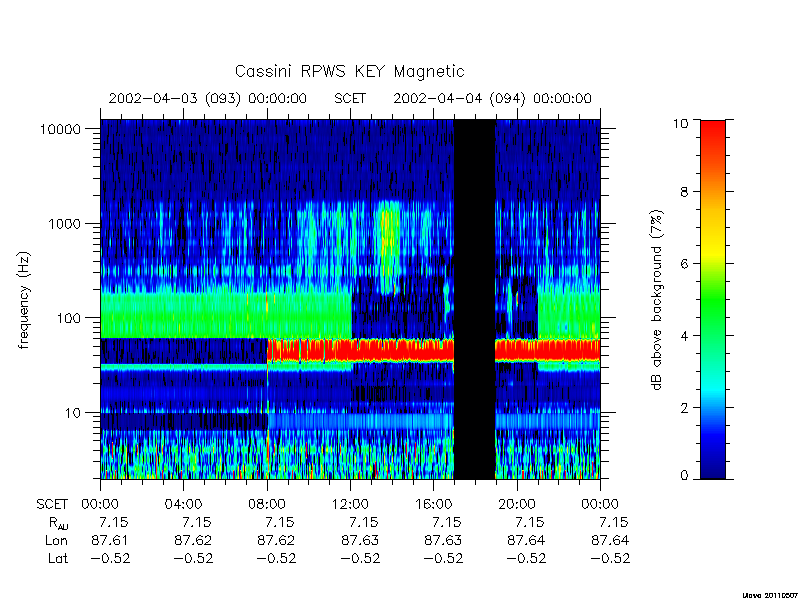Viewport: 800px width, 600px height.
Task: Click the "Lat" row label
Action: coord(58,558)
